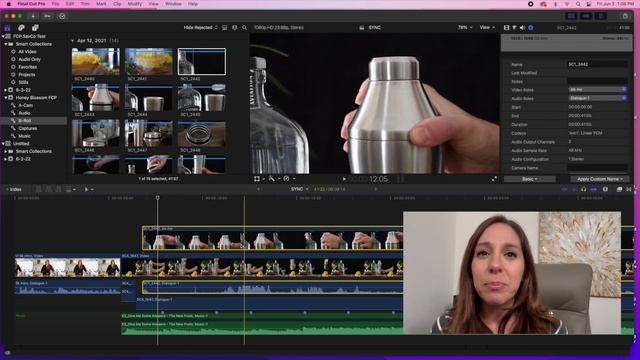Click Apply Custom Name button

[600, 179]
